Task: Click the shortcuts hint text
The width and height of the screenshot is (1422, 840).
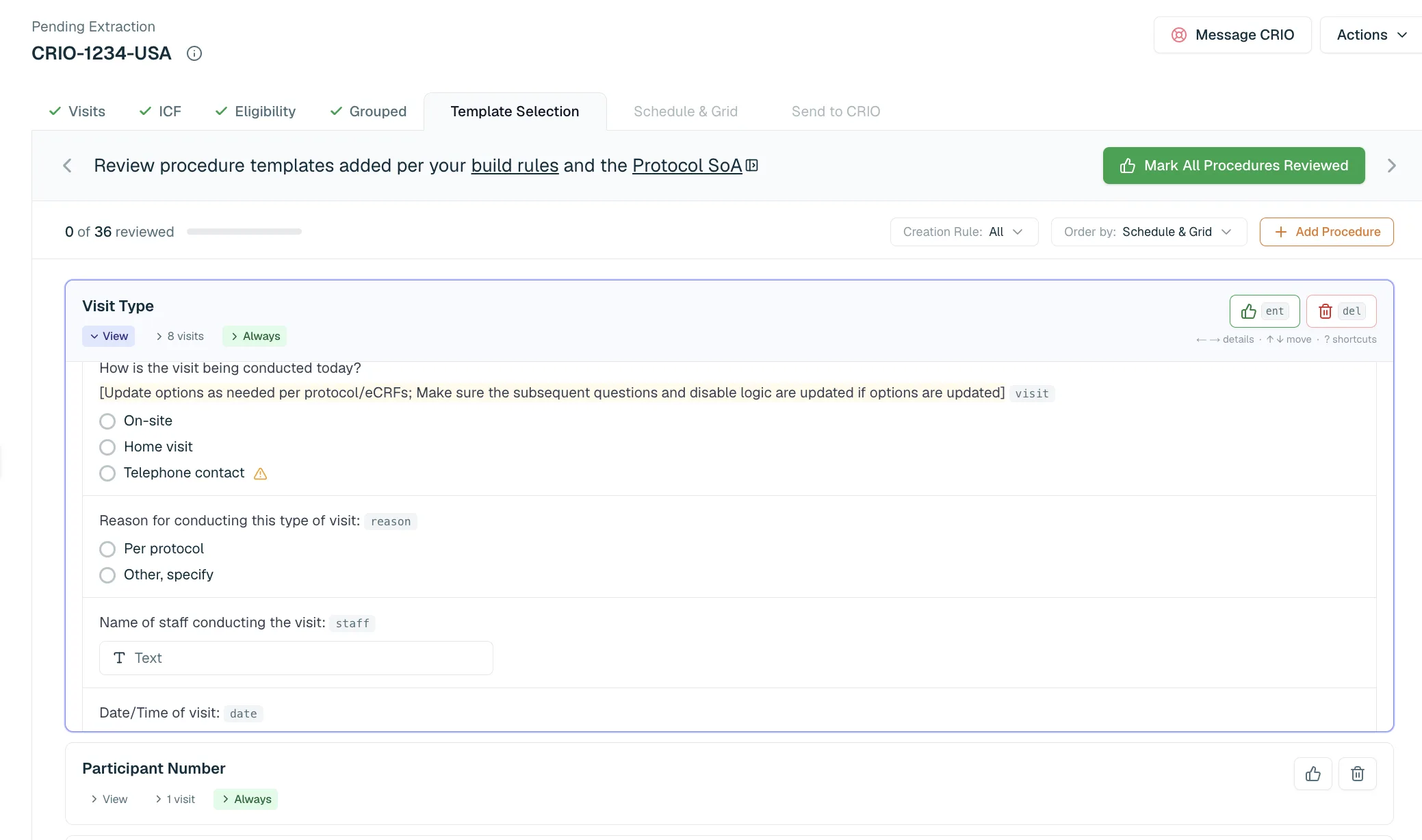Action: point(1350,339)
